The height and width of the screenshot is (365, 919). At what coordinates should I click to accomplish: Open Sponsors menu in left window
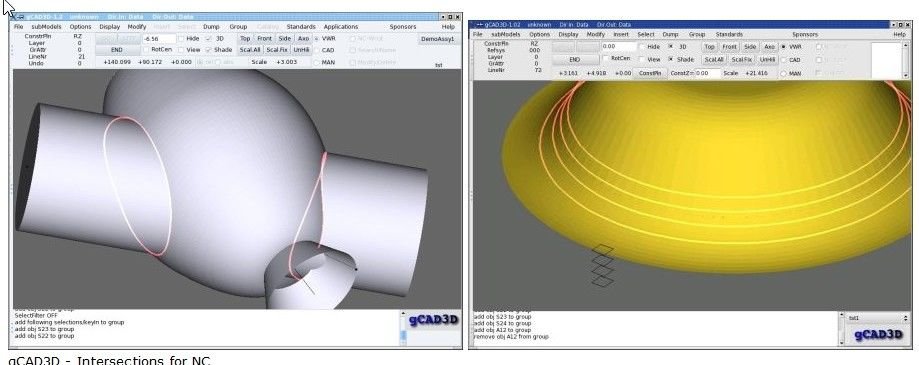(x=403, y=27)
